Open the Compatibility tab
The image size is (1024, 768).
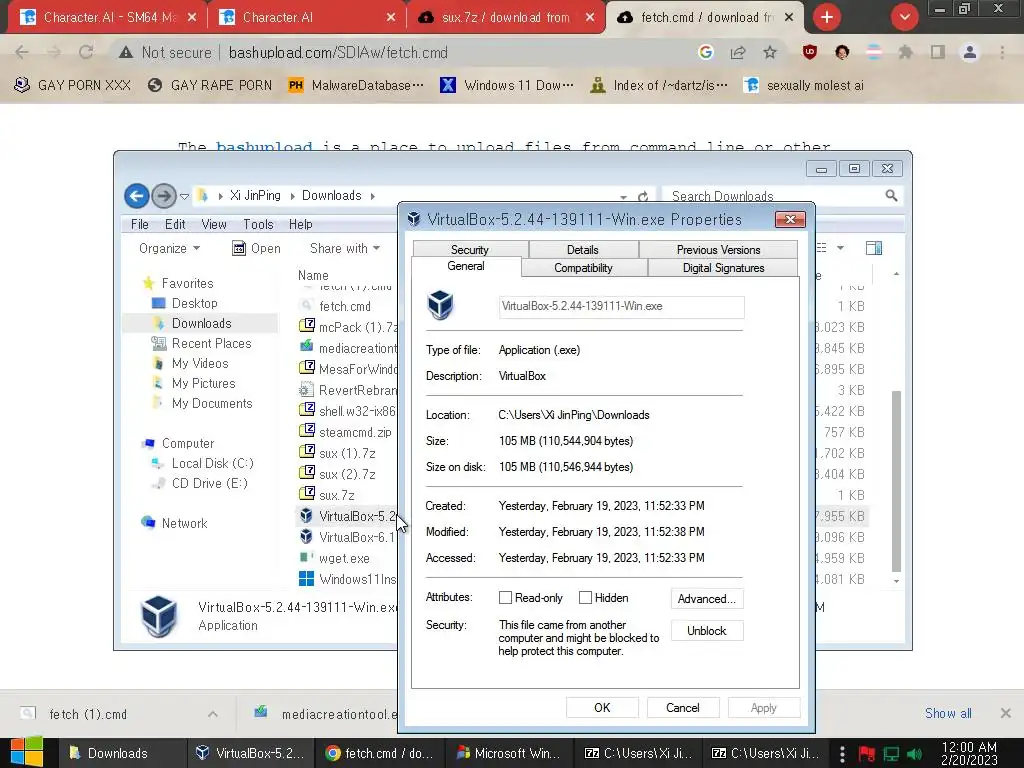[583, 268]
